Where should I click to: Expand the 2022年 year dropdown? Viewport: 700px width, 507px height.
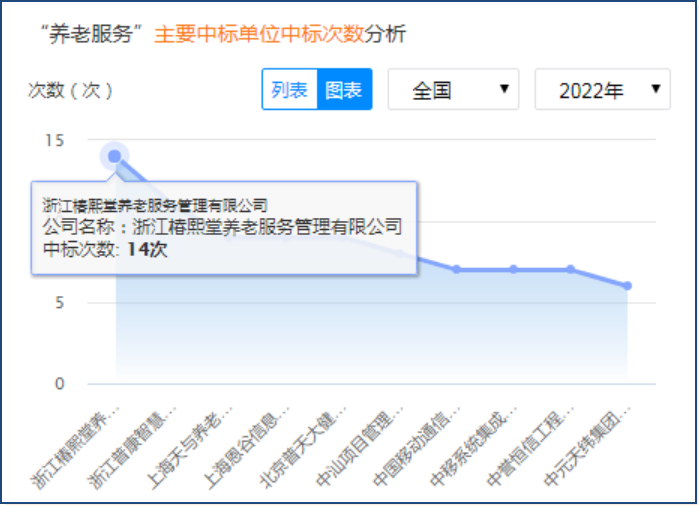click(602, 90)
